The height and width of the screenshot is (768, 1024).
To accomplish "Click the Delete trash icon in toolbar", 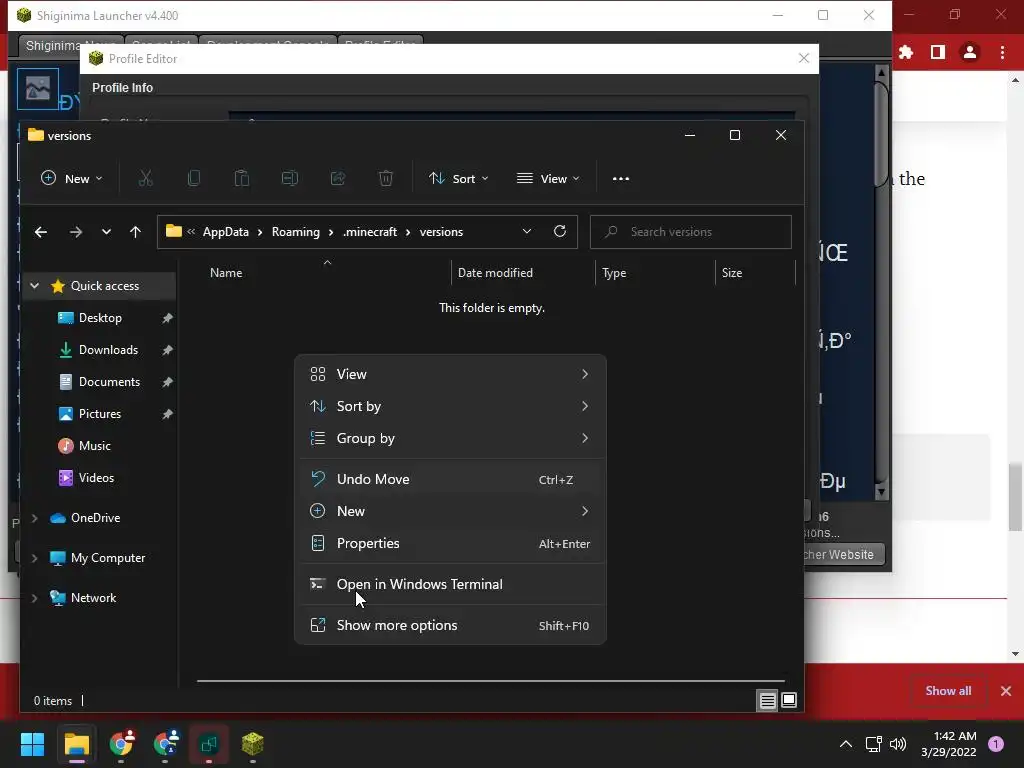I will pyautogui.click(x=386, y=178).
